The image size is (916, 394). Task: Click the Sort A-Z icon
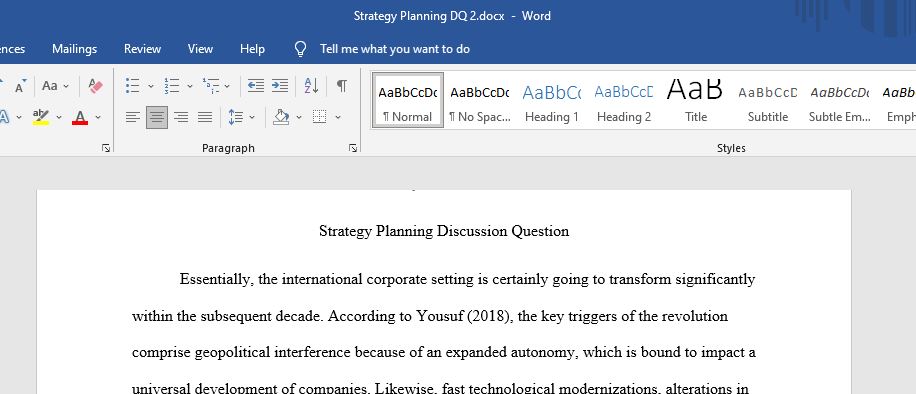tap(311, 86)
